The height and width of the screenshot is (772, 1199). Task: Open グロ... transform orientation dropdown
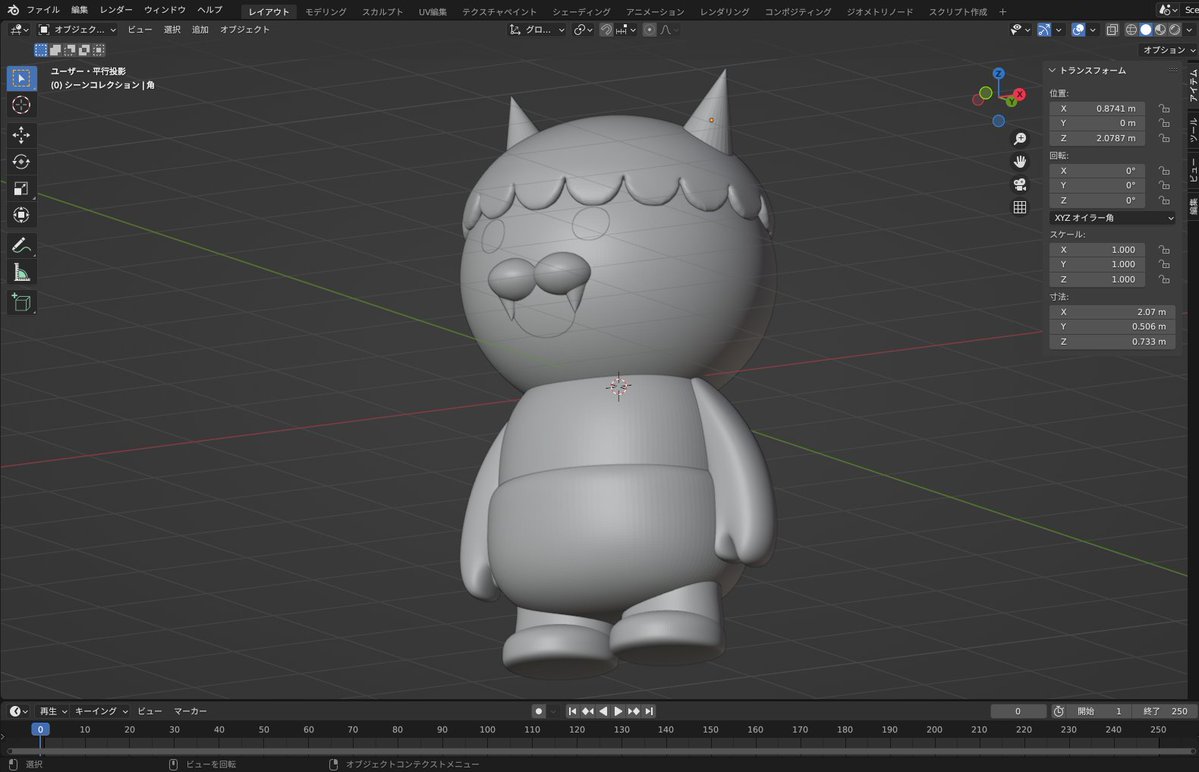[537, 30]
